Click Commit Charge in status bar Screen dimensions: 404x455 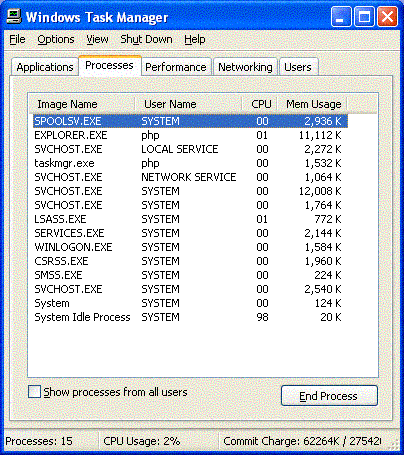pyautogui.click(x=302, y=441)
